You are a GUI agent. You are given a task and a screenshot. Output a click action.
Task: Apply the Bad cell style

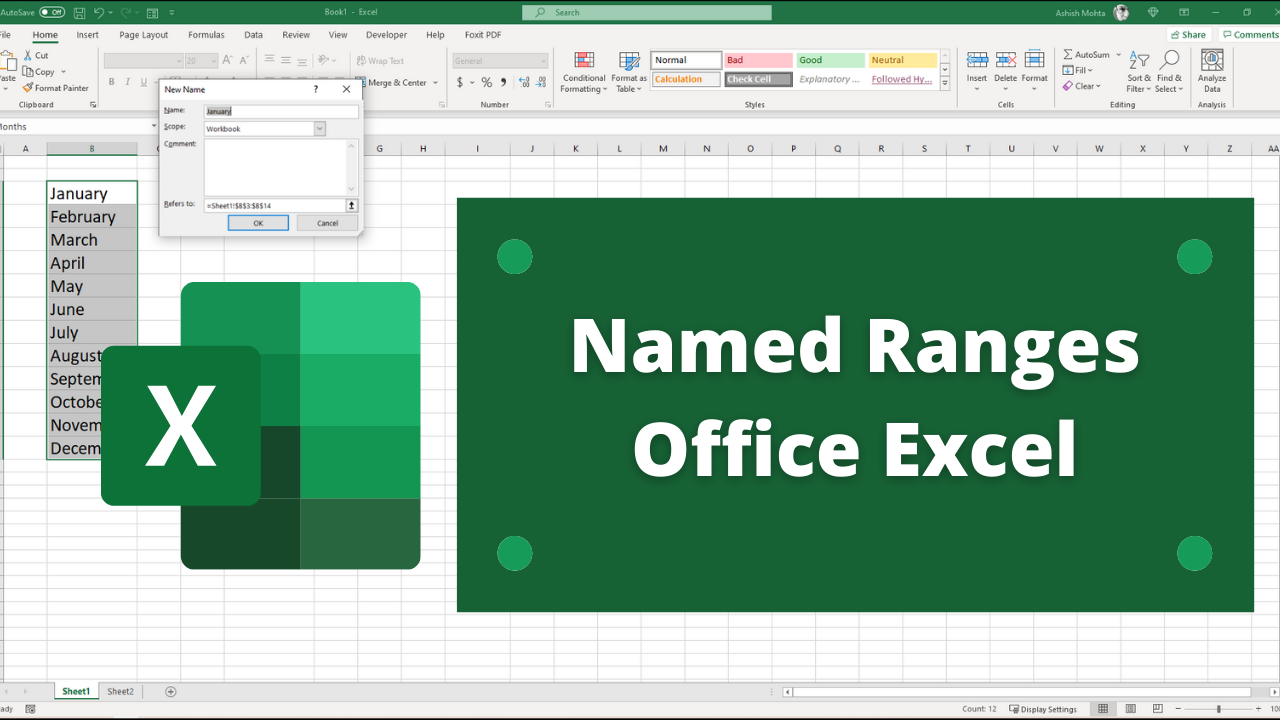click(x=758, y=60)
